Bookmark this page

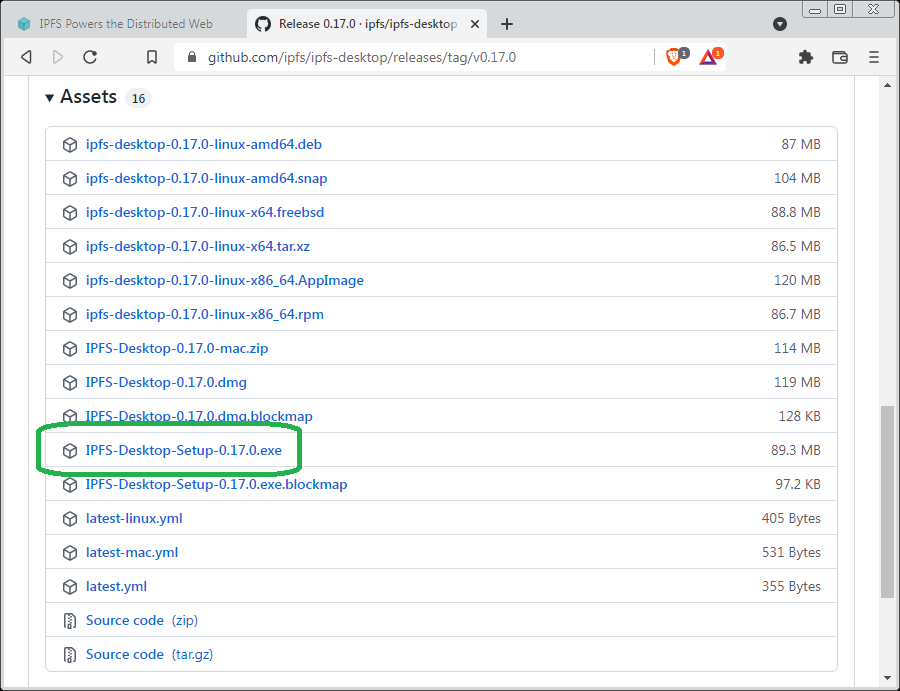(152, 57)
